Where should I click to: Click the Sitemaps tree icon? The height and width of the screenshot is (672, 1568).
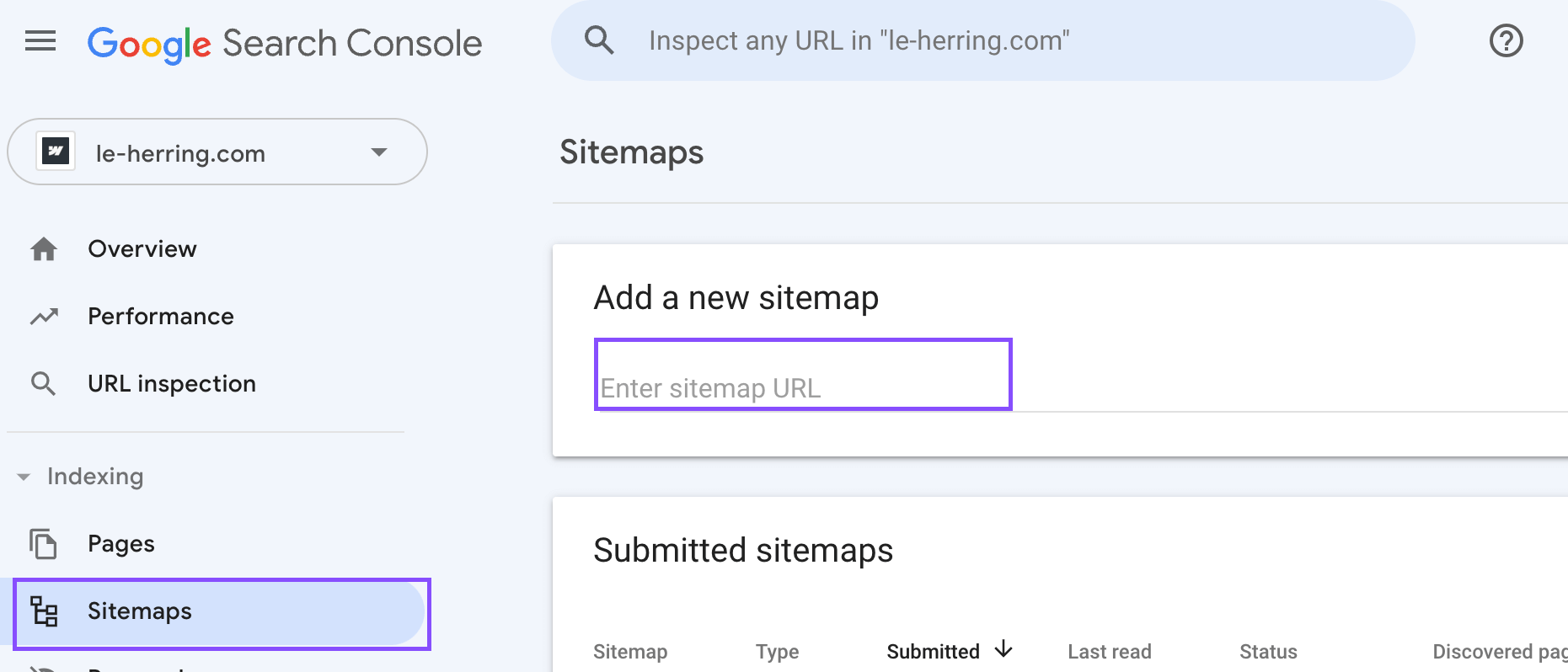[x=44, y=611]
